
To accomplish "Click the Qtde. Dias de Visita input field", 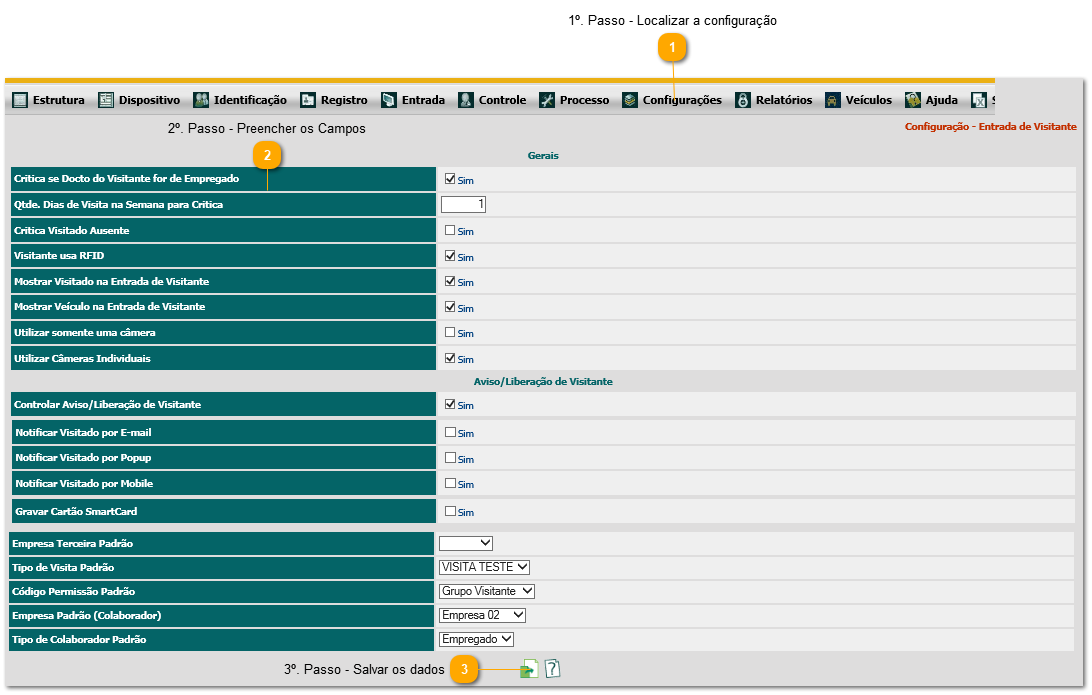I will tap(463, 204).
